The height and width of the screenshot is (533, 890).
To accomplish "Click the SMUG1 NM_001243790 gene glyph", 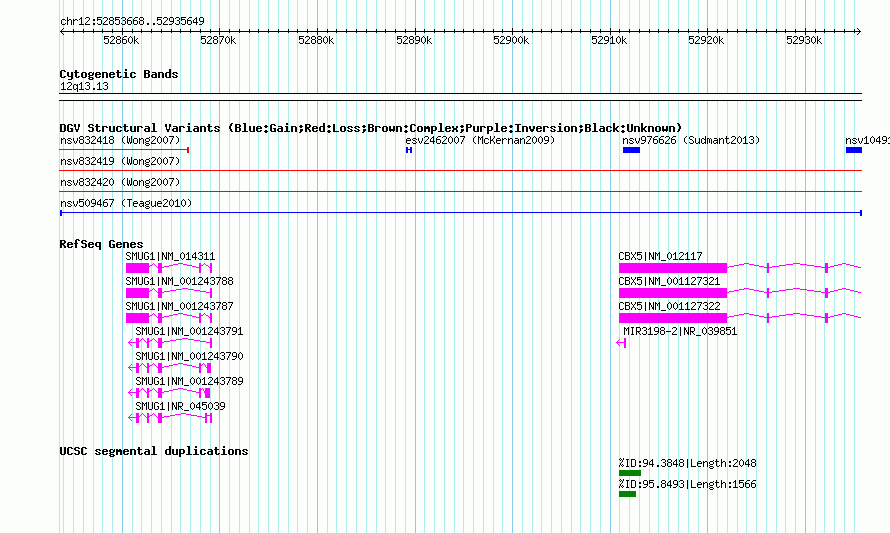I will pos(170,368).
